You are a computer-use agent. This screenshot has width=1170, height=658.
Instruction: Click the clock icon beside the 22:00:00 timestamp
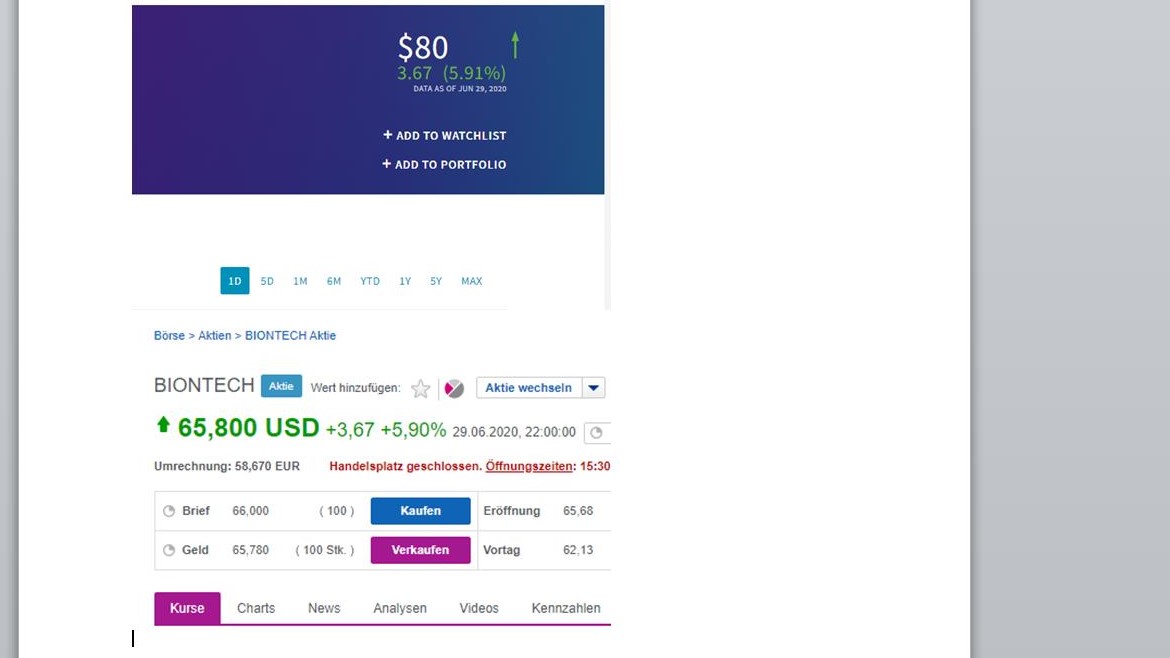597,432
